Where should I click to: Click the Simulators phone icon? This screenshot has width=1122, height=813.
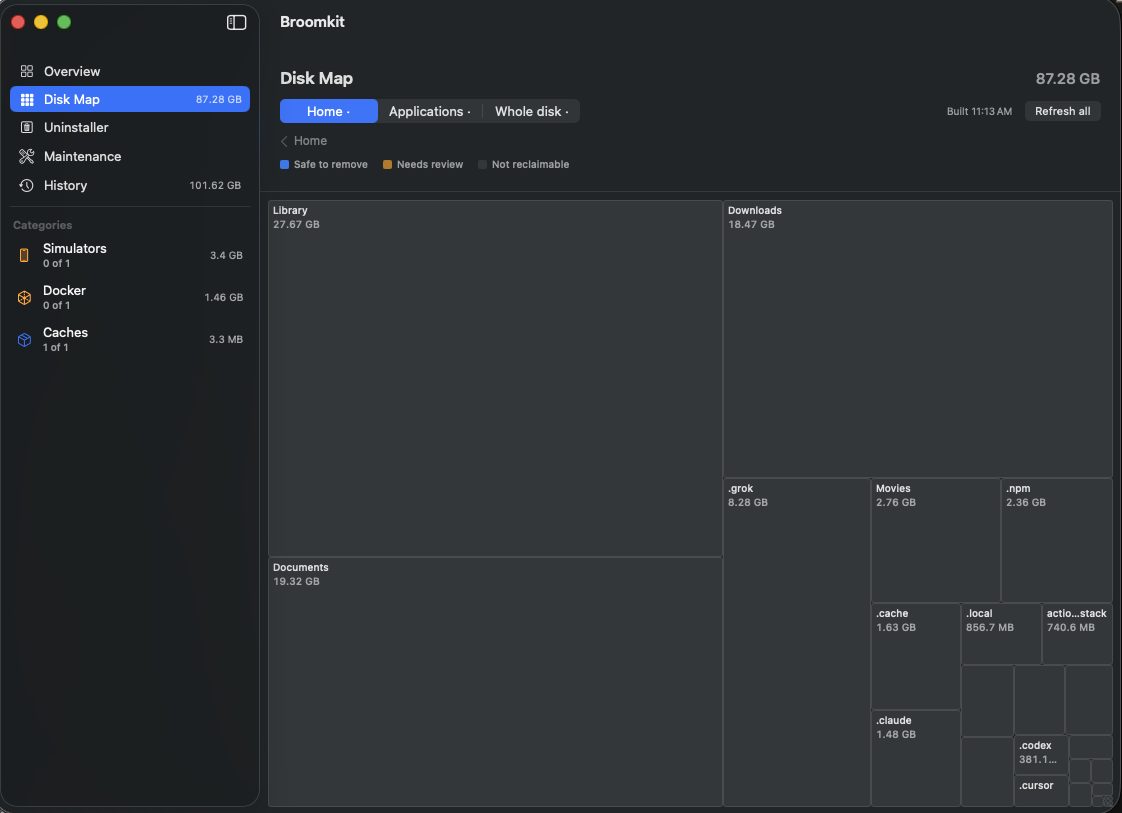click(x=24, y=255)
